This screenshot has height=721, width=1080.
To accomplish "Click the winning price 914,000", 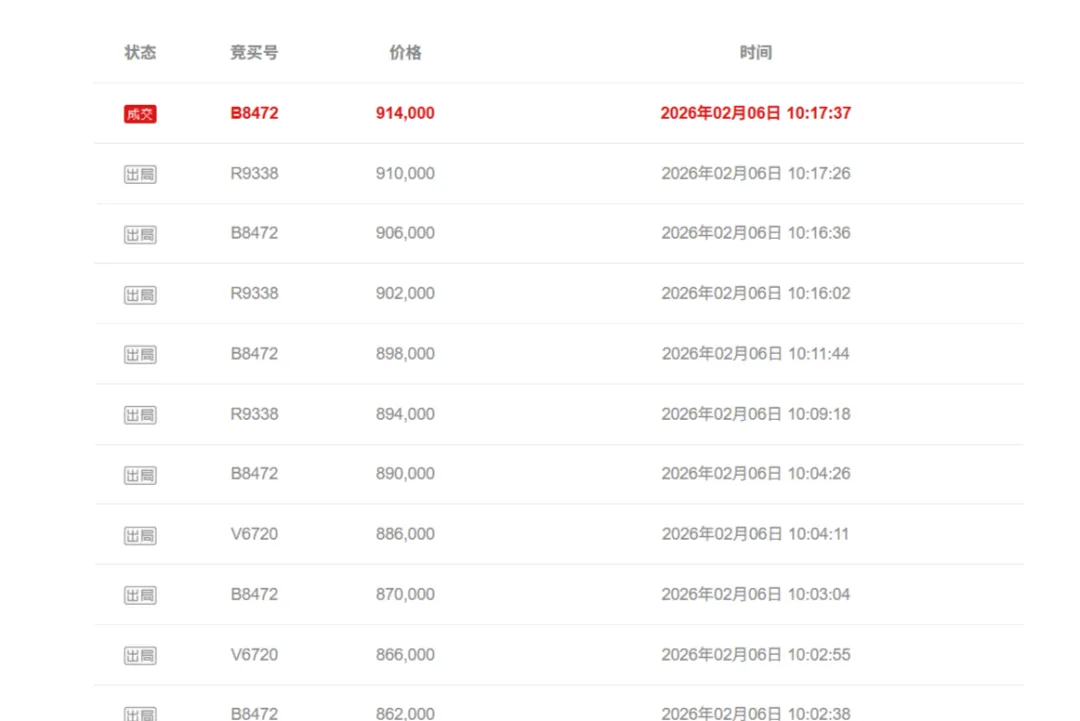I will (405, 113).
